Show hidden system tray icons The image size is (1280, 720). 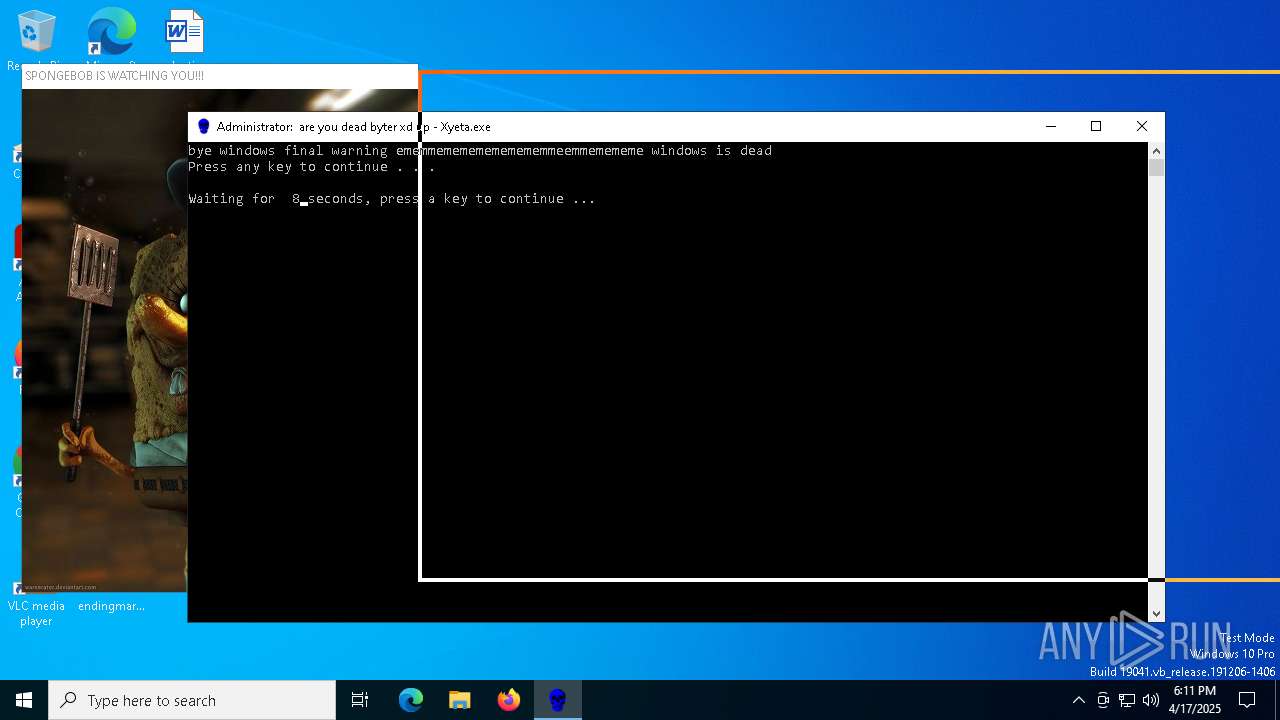click(1078, 700)
